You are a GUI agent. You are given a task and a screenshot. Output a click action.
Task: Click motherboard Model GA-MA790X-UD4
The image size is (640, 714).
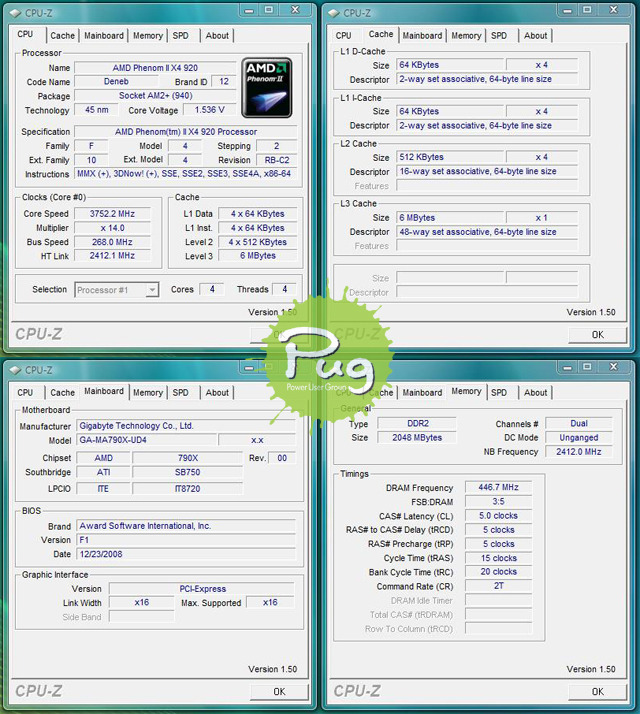pos(146,440)
